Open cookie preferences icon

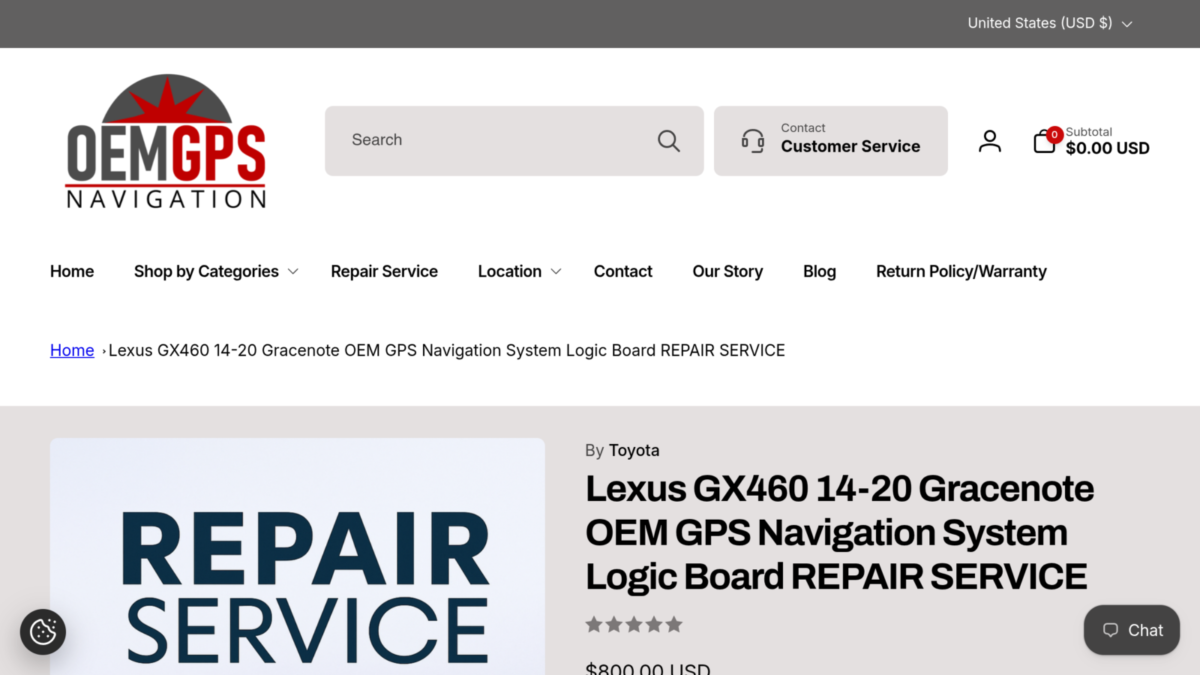click(43, 632)
